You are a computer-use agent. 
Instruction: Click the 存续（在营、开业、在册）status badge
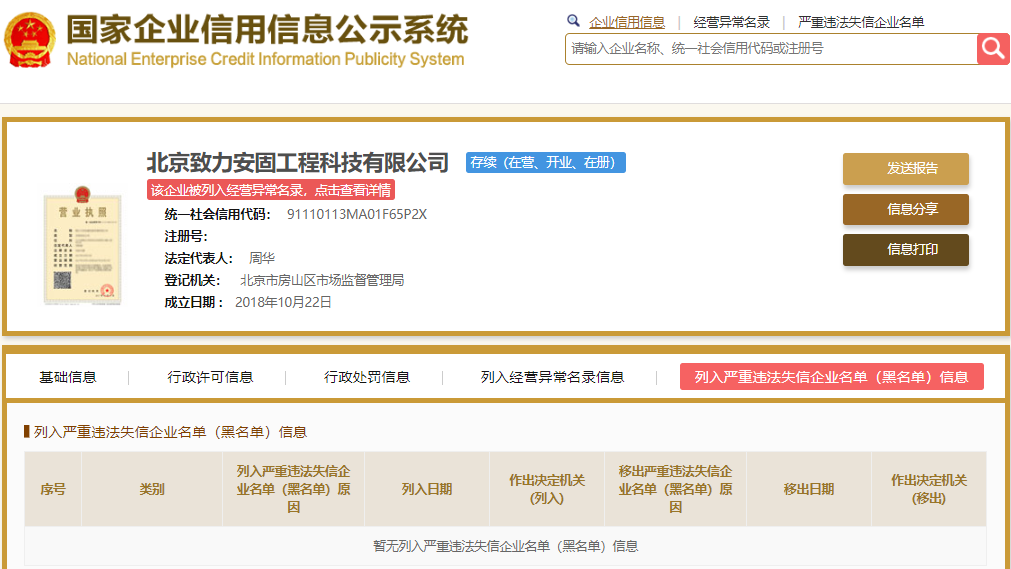545,163
